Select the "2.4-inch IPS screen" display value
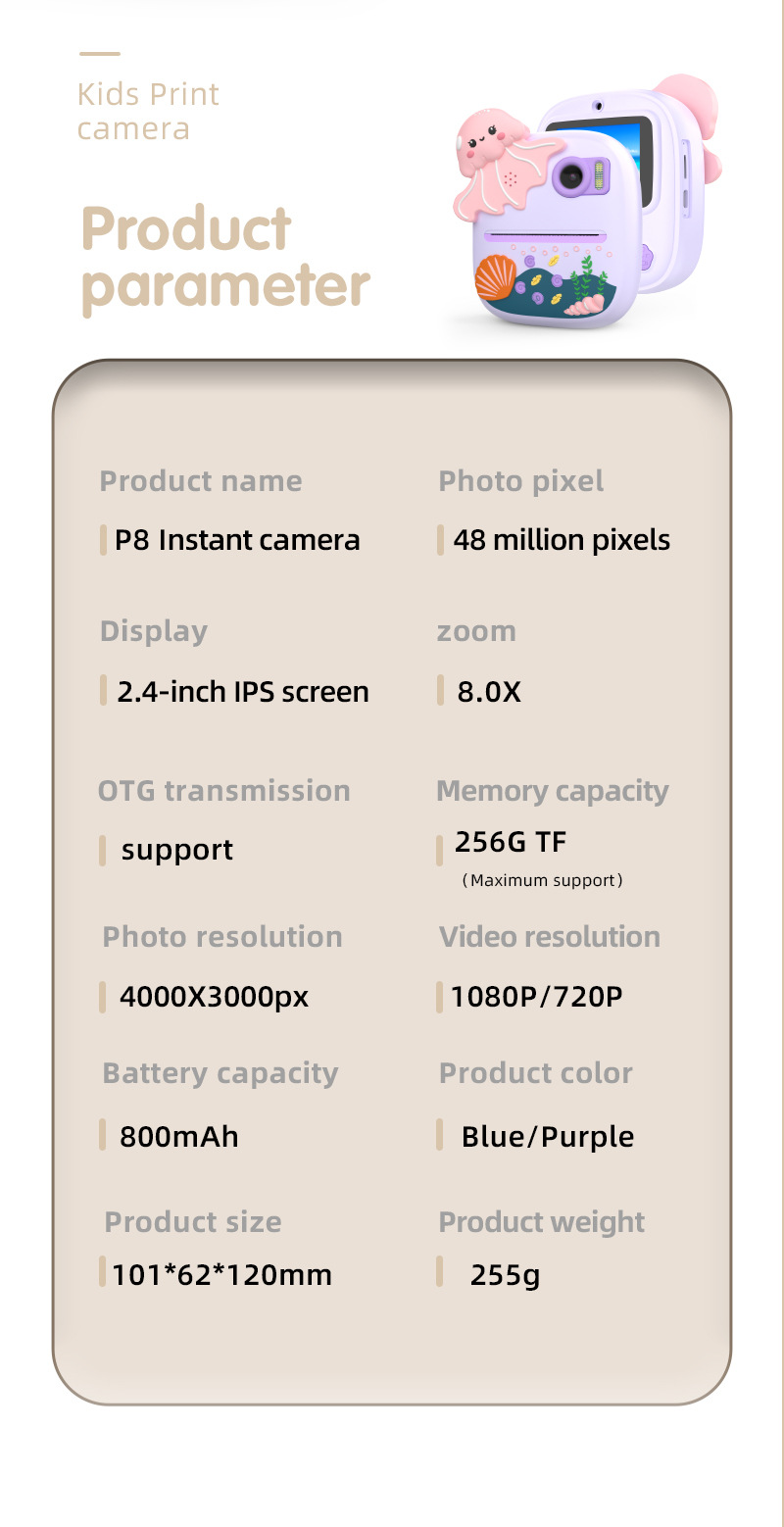The height and width of the screenshot is (1527, 784). [x=243, y=692]
